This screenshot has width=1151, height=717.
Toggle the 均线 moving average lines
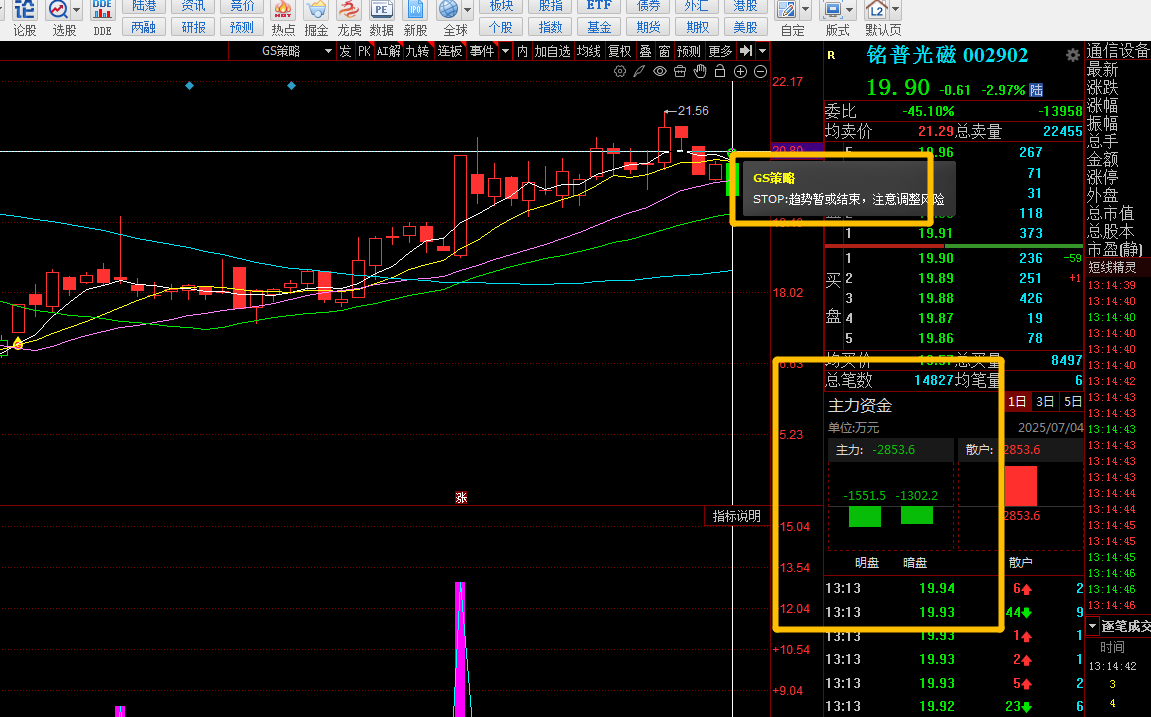point(588,51)
